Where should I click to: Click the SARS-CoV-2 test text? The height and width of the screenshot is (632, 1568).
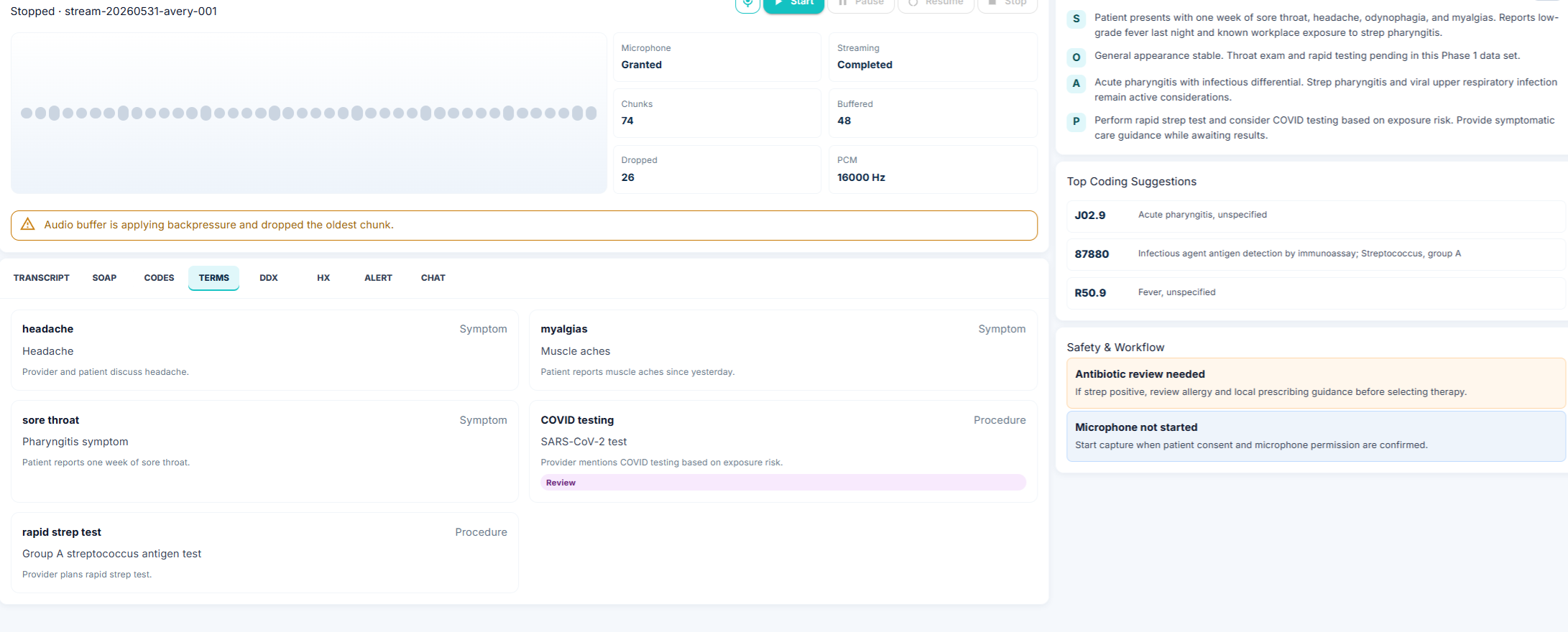pos(584,442)
